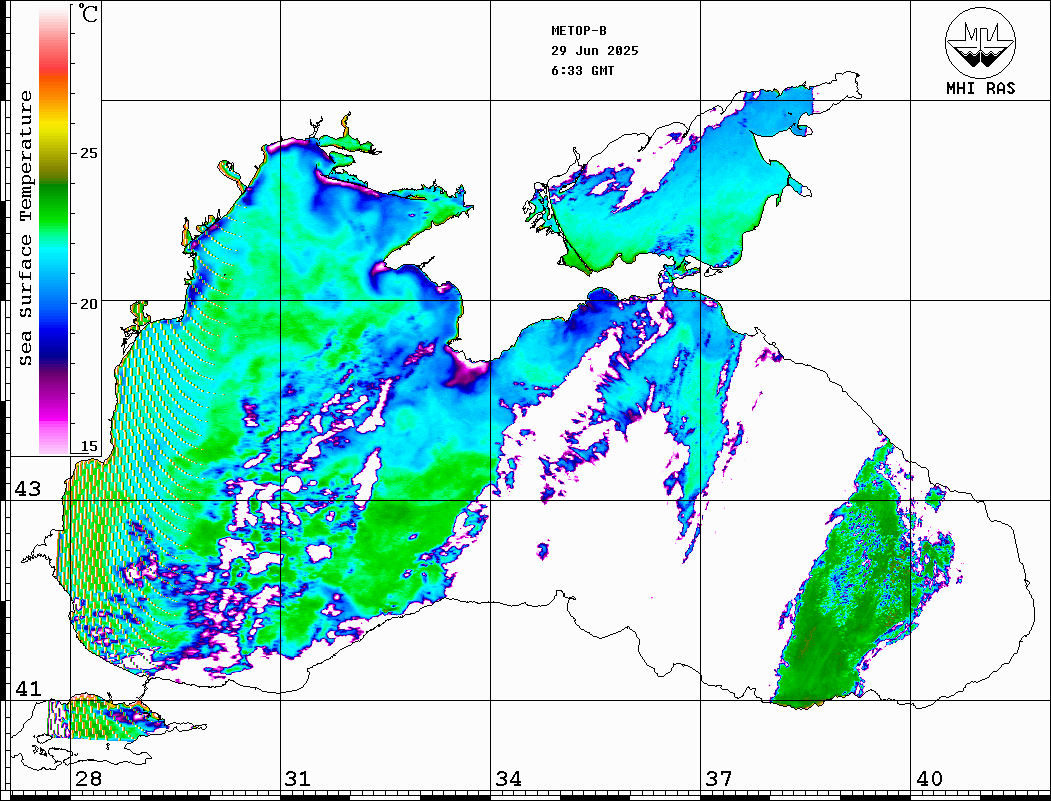Image resolution: width=1051 pixels, height=801 pixels.
Task: Click the latitude label 43
Action: (x=27, y=489)
